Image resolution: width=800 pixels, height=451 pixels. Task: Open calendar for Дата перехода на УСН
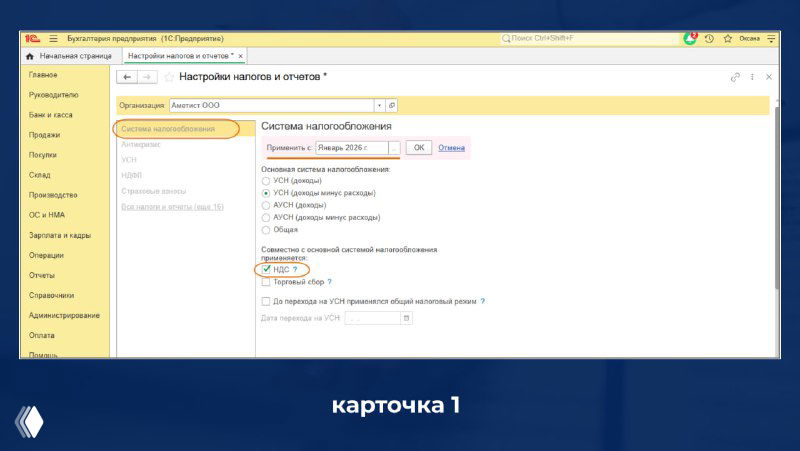click(407, 318)
